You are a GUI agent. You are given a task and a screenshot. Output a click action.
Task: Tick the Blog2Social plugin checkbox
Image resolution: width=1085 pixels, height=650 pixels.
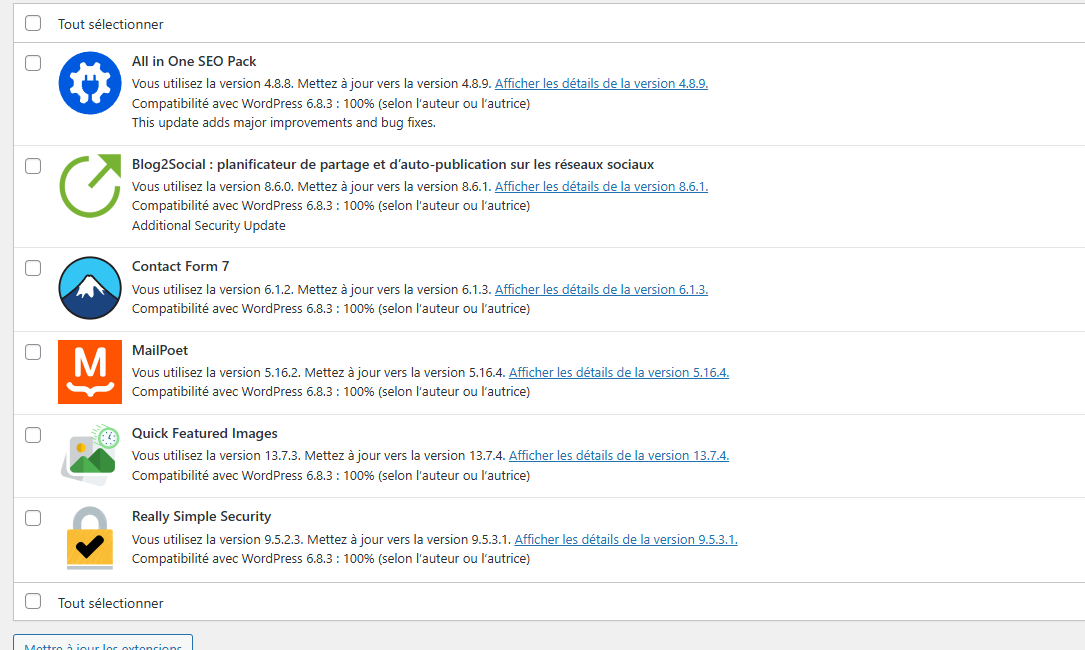[x=33, y=166]
